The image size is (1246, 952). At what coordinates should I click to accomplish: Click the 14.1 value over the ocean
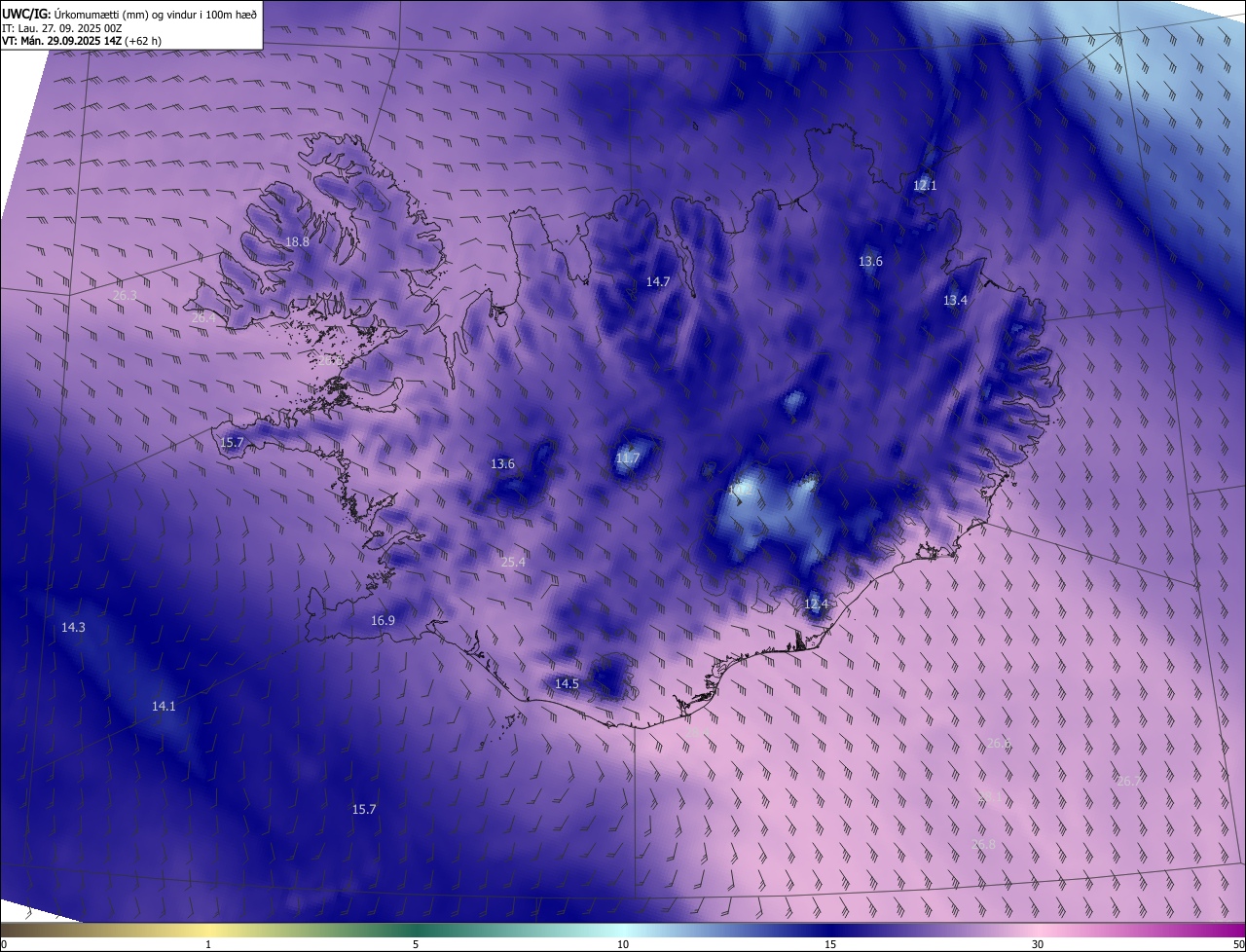(x=164, y=706)
